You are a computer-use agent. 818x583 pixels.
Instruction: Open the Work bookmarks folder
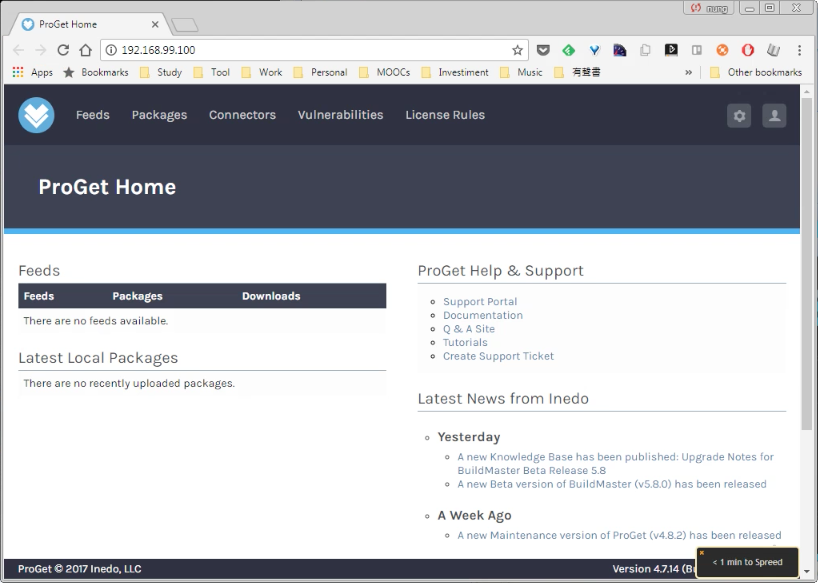(x=262, y=72)
